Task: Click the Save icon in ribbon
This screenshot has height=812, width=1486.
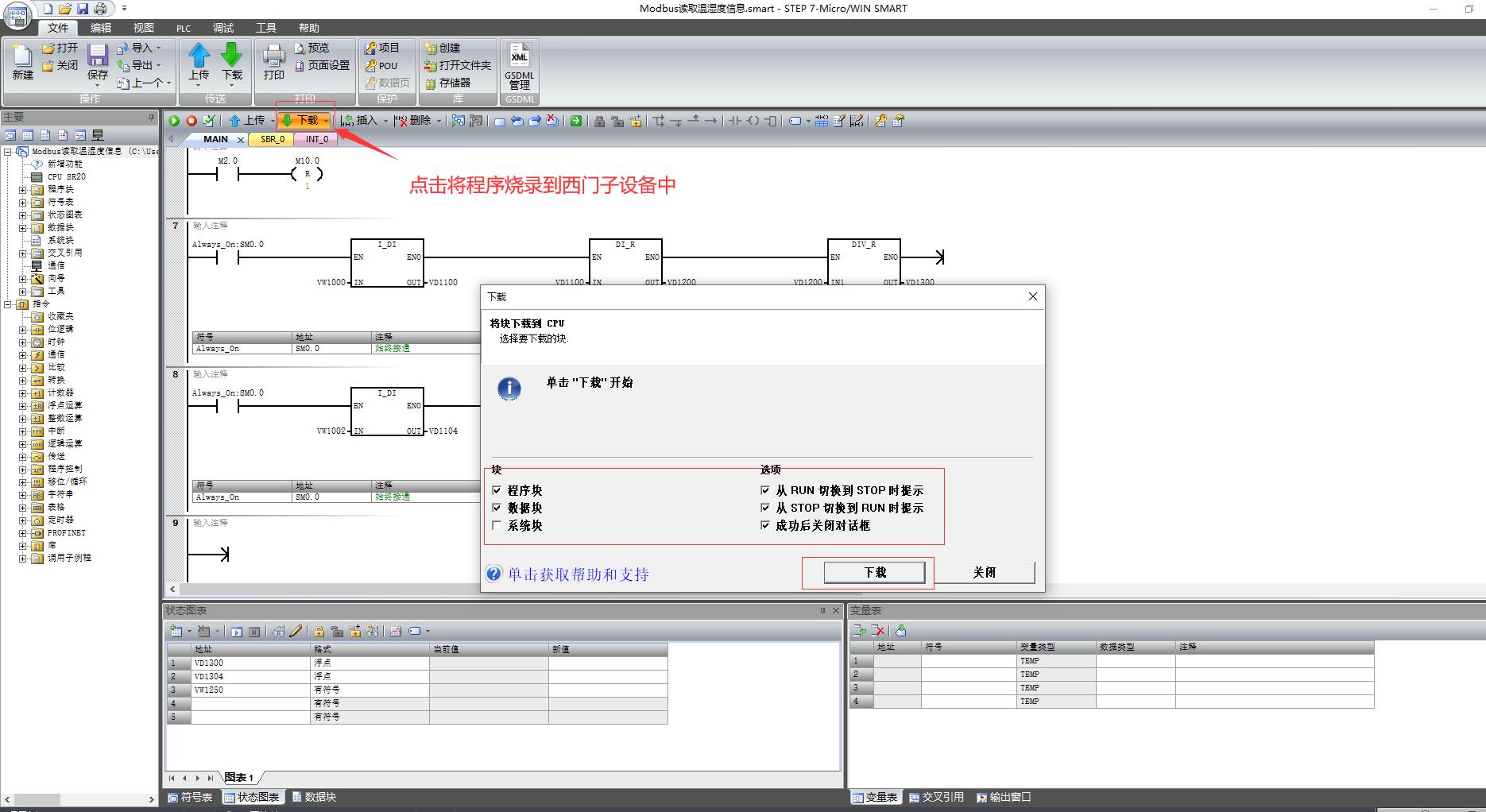Action: [x=98, y=62]
